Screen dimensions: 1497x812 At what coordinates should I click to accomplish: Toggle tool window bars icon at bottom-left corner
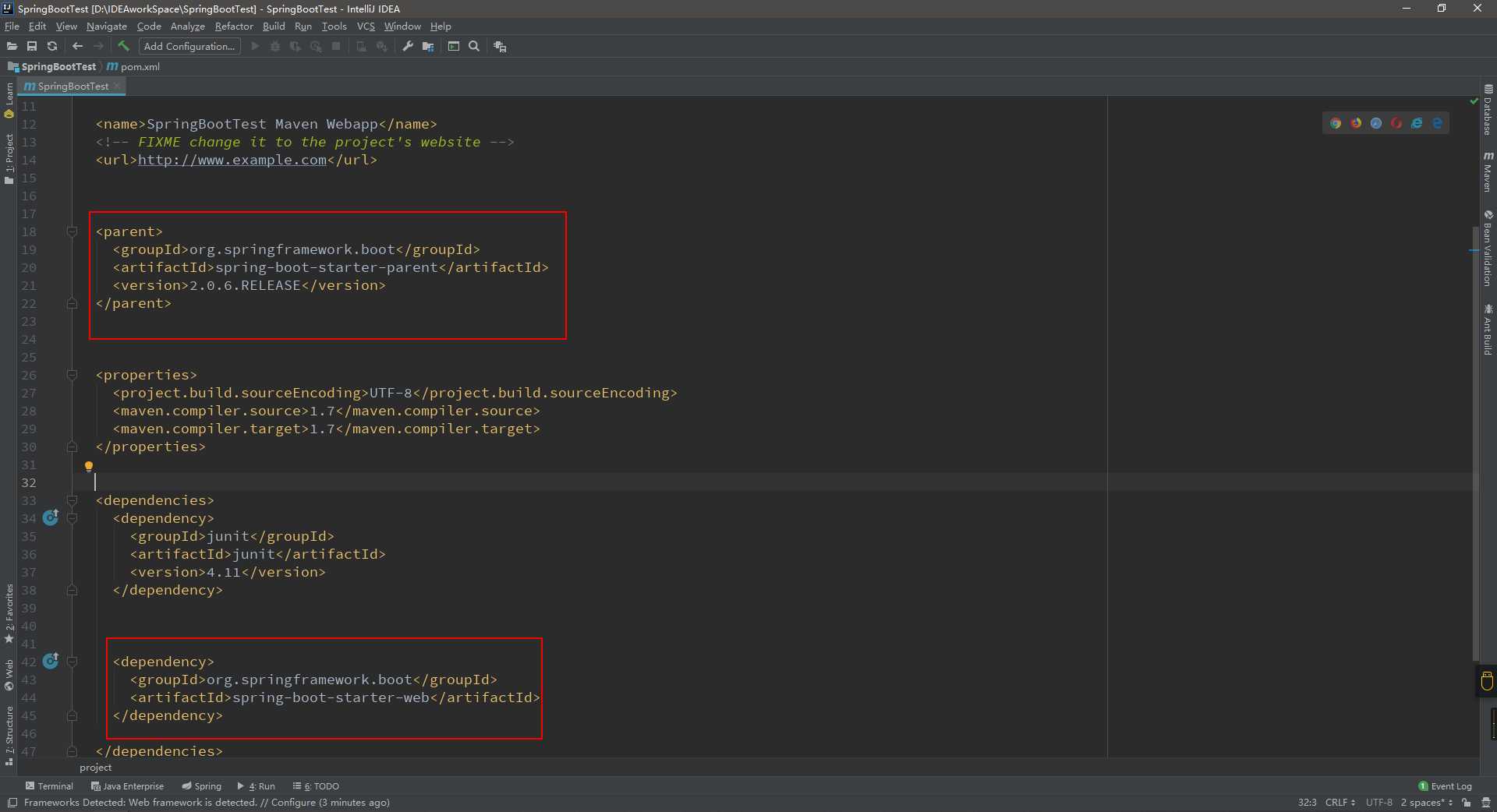pyautogui.click(x=12, y=803)
